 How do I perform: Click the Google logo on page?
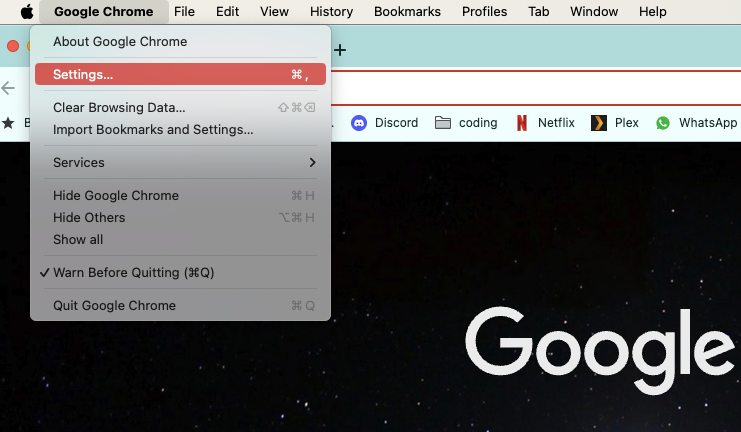pyautogui.click(x=600, y=351)
